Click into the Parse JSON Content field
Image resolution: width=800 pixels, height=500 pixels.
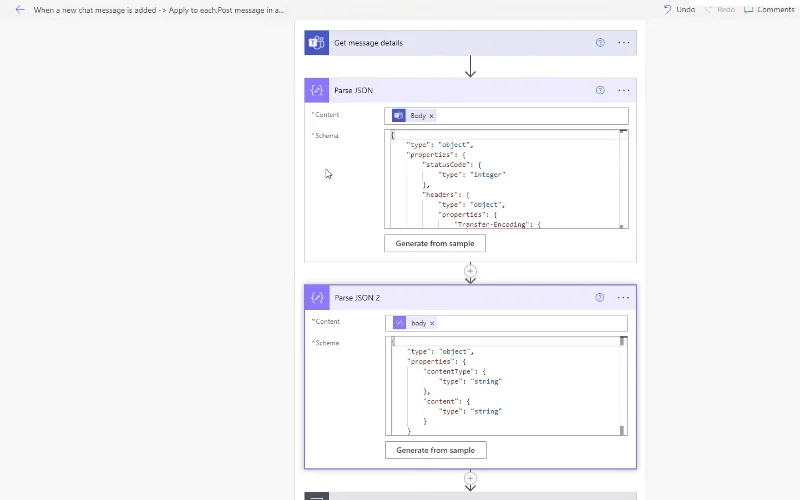click(506, 116)
